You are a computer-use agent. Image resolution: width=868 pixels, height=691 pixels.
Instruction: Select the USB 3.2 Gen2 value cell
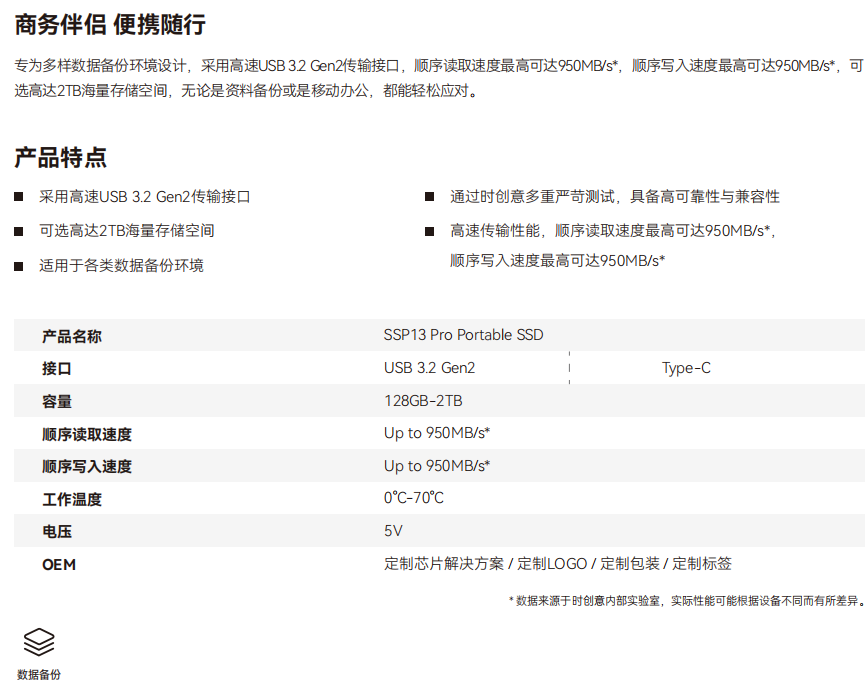point(430,367)
